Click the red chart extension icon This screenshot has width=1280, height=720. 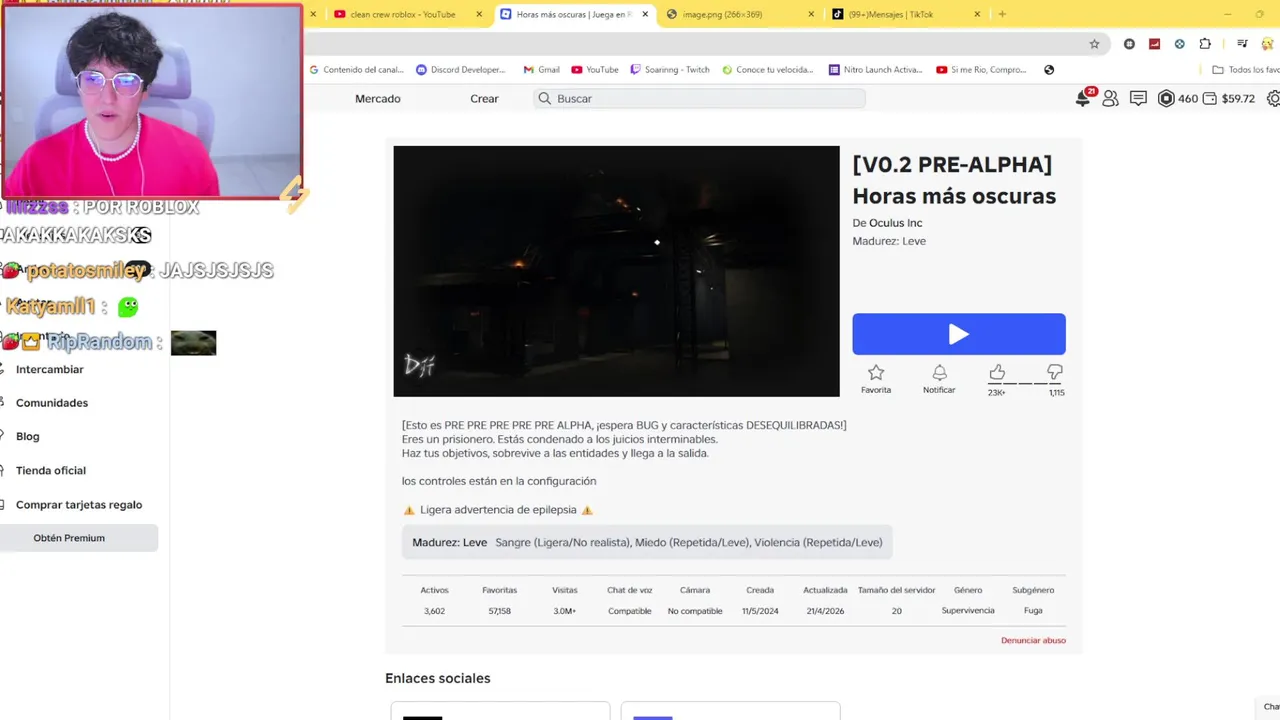coord(1155,44)
